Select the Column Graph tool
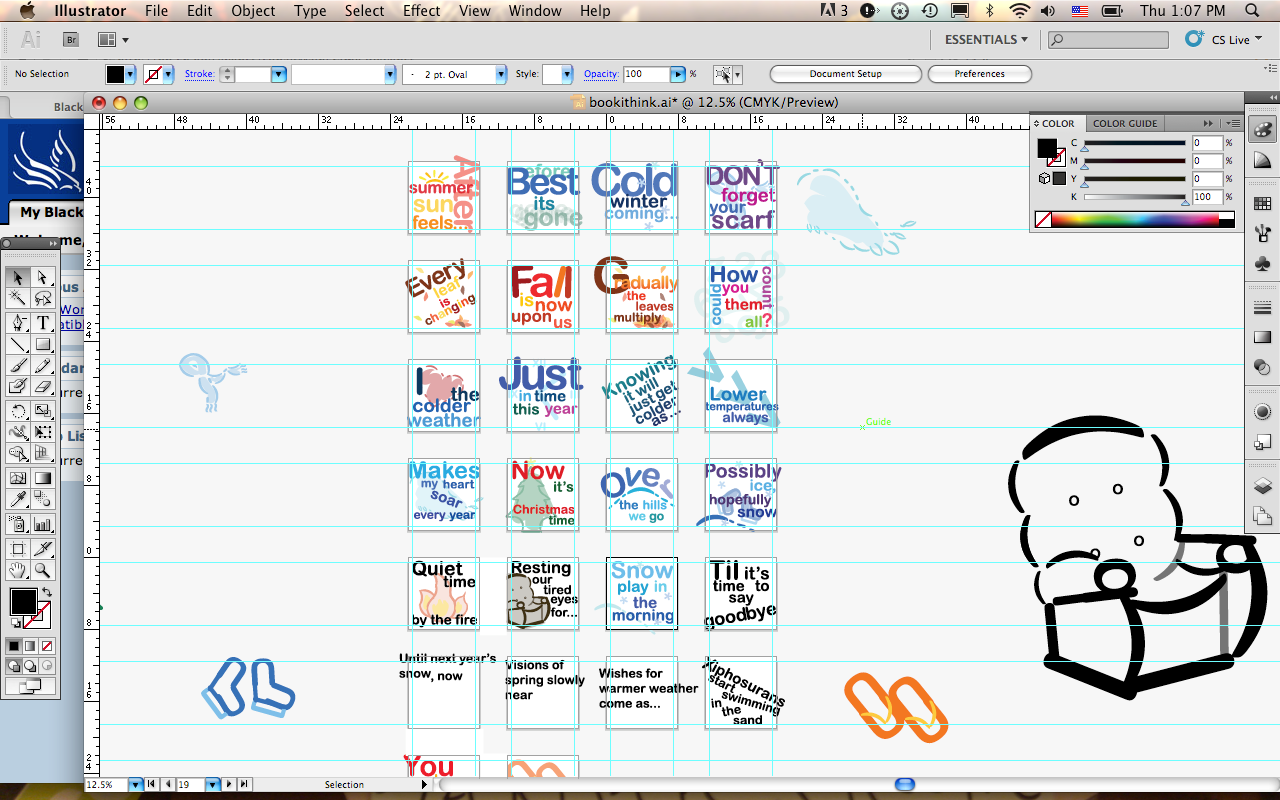Image resolution: width=1280 pixels, height=800 pixels. (x=43, y=523)
